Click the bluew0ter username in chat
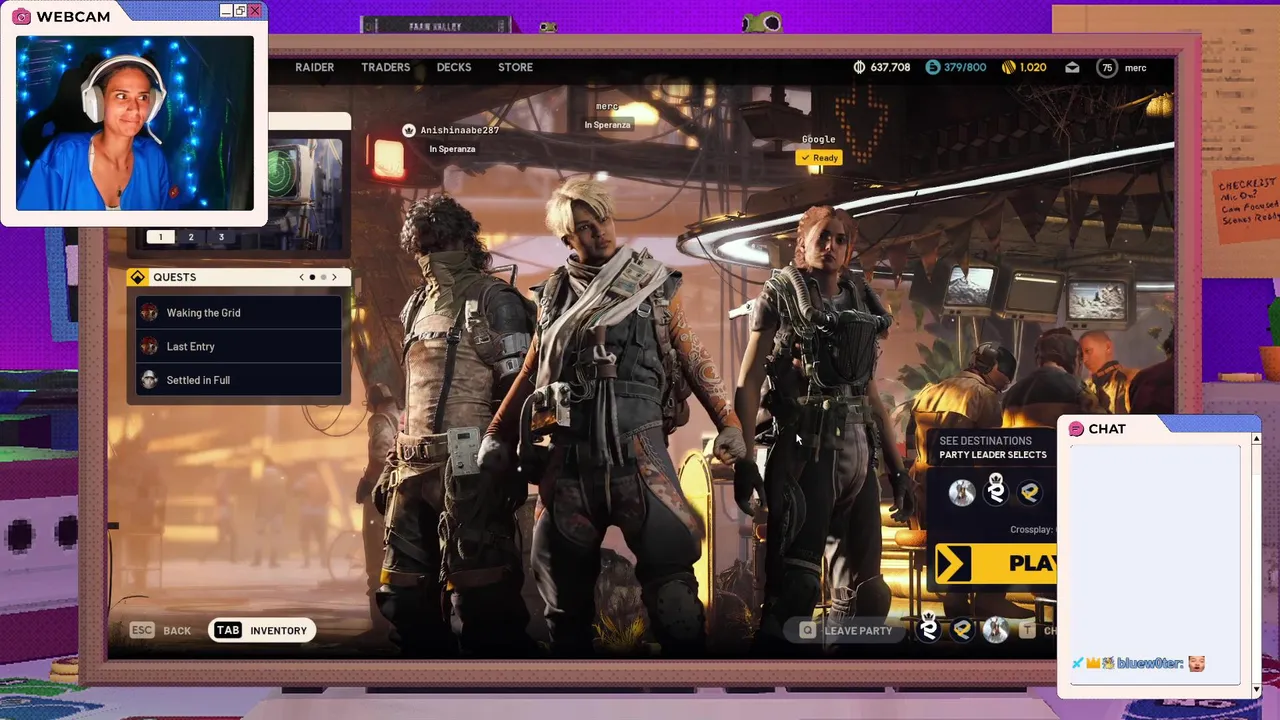The height and width of the screenshot is (720, 1280). (1151, 663)
